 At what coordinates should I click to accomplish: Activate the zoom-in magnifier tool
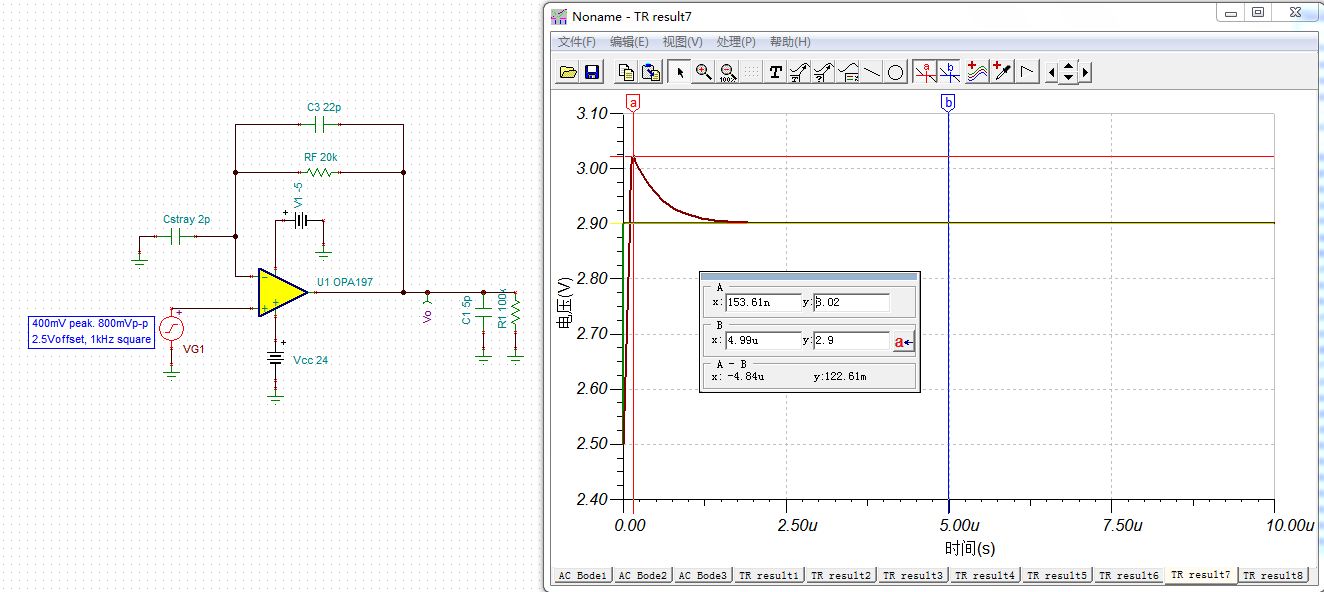pyautogui.click(x=704, y=72)
